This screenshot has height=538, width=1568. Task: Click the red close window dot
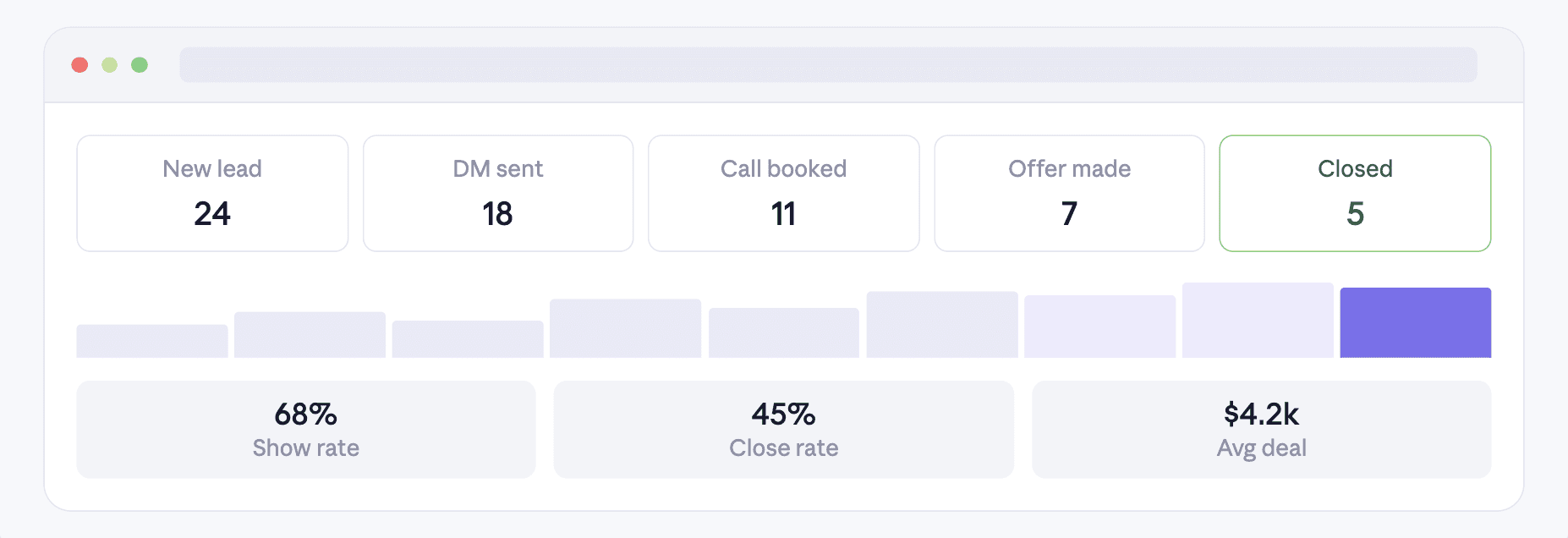79,65
